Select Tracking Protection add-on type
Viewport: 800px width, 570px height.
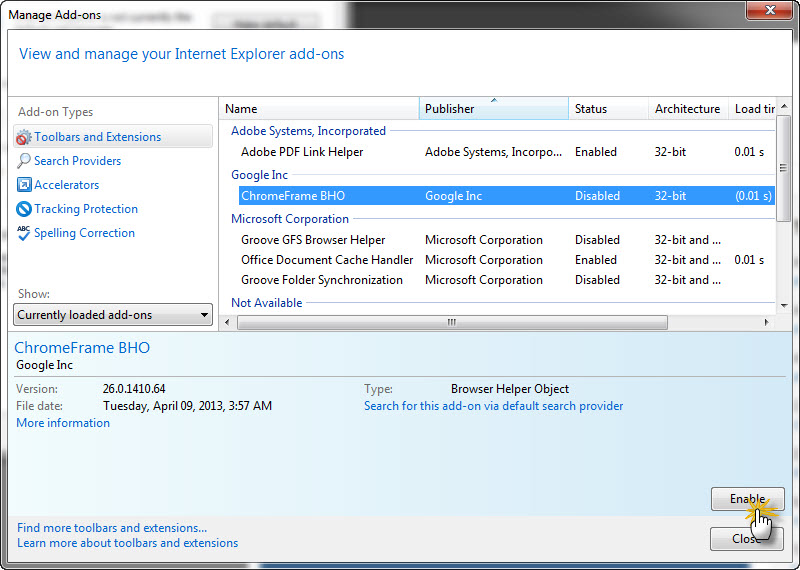(86, 209)
